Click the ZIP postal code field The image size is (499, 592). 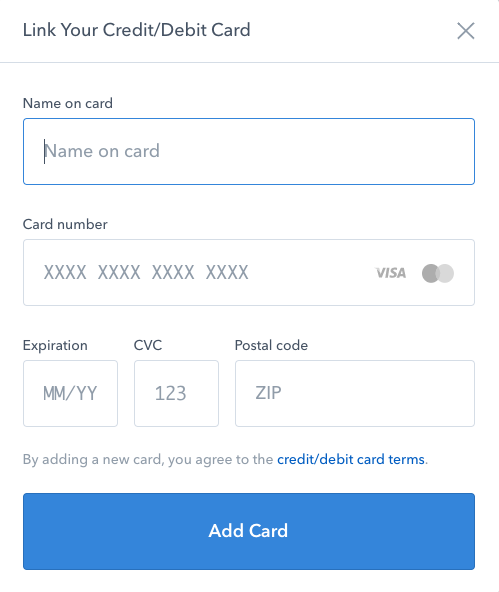(x=355, y=393)
